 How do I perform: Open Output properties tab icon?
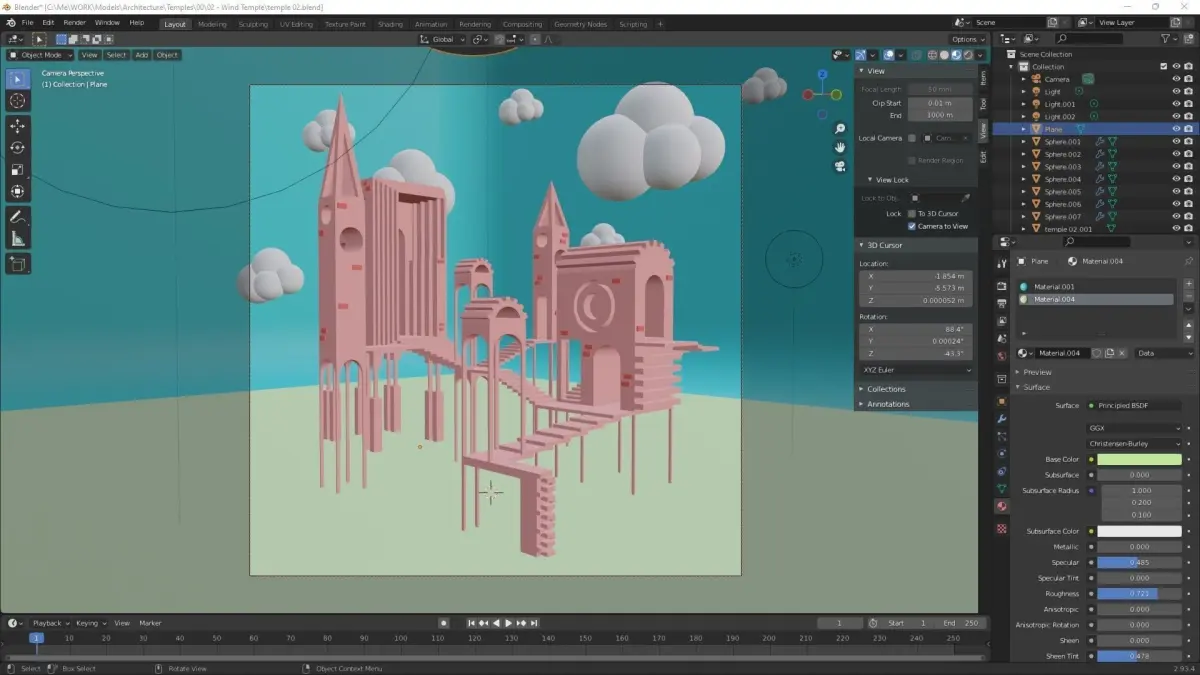[1001, 303]
